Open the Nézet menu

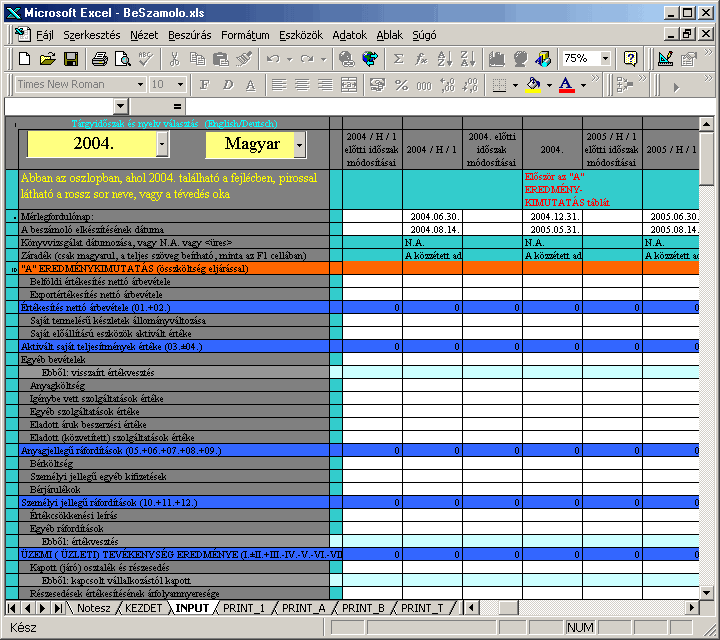pyautogui.click(x=144, y=35)
